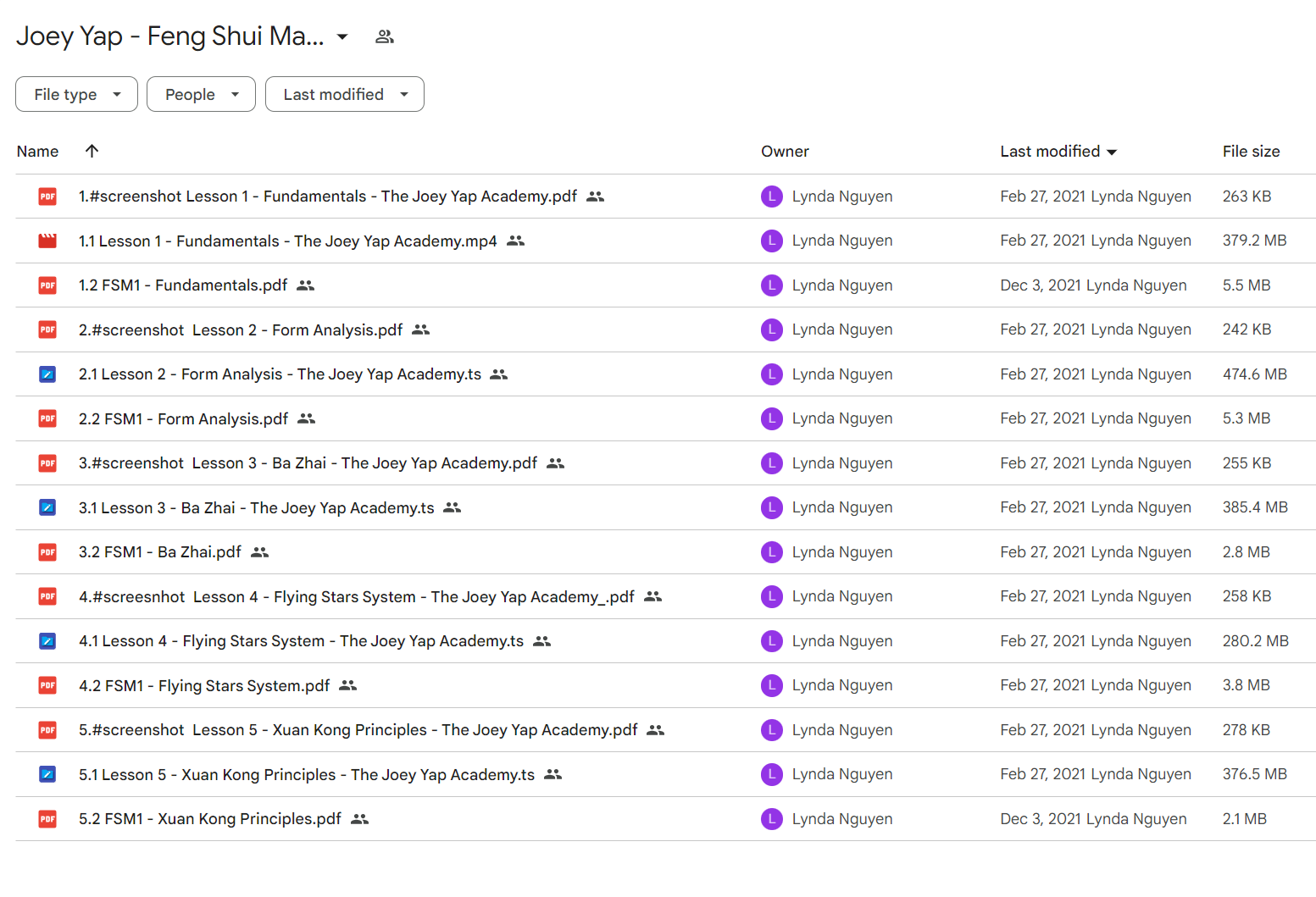
Task: Click Dec 3, 2021 date in 5.2 FSM1 row
Action: [1041, 819]
